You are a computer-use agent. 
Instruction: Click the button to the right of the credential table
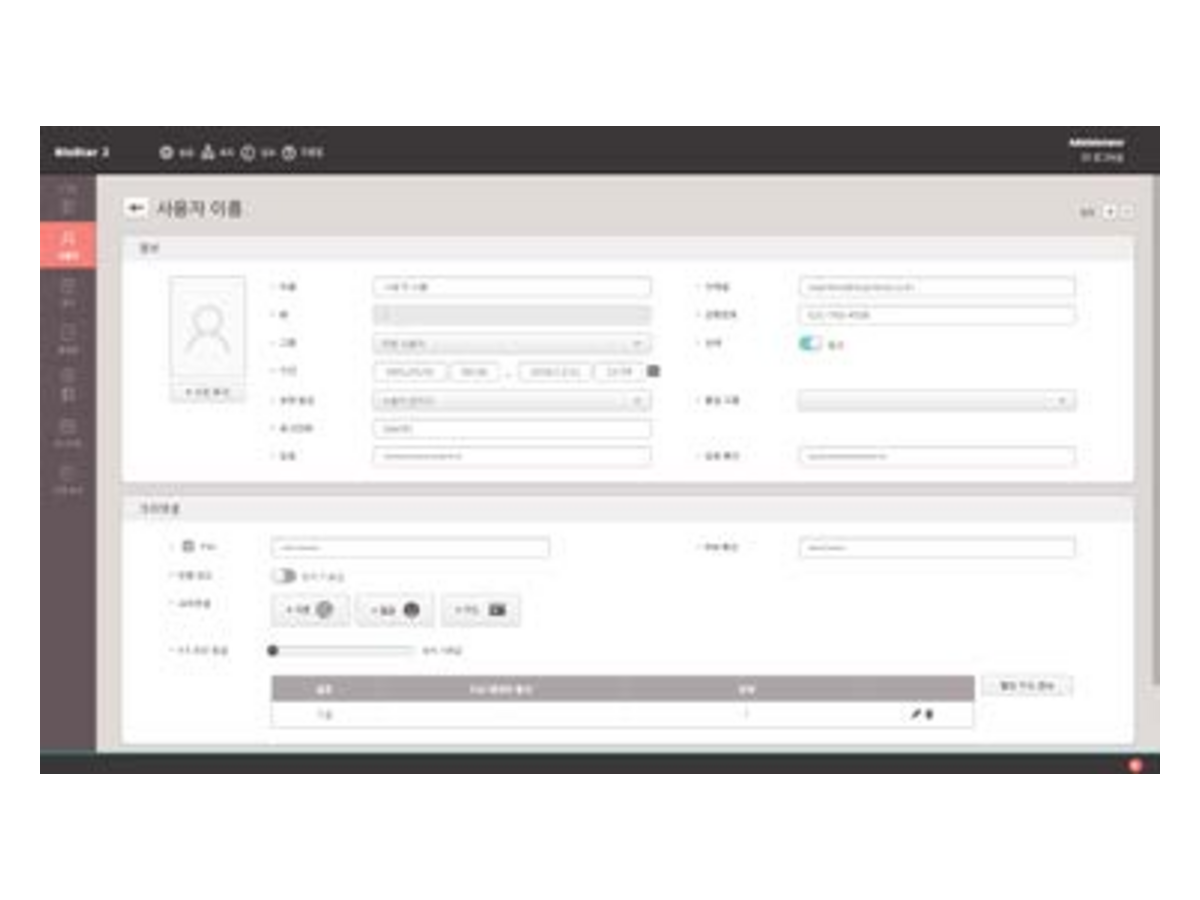(x=1027, y=686)
